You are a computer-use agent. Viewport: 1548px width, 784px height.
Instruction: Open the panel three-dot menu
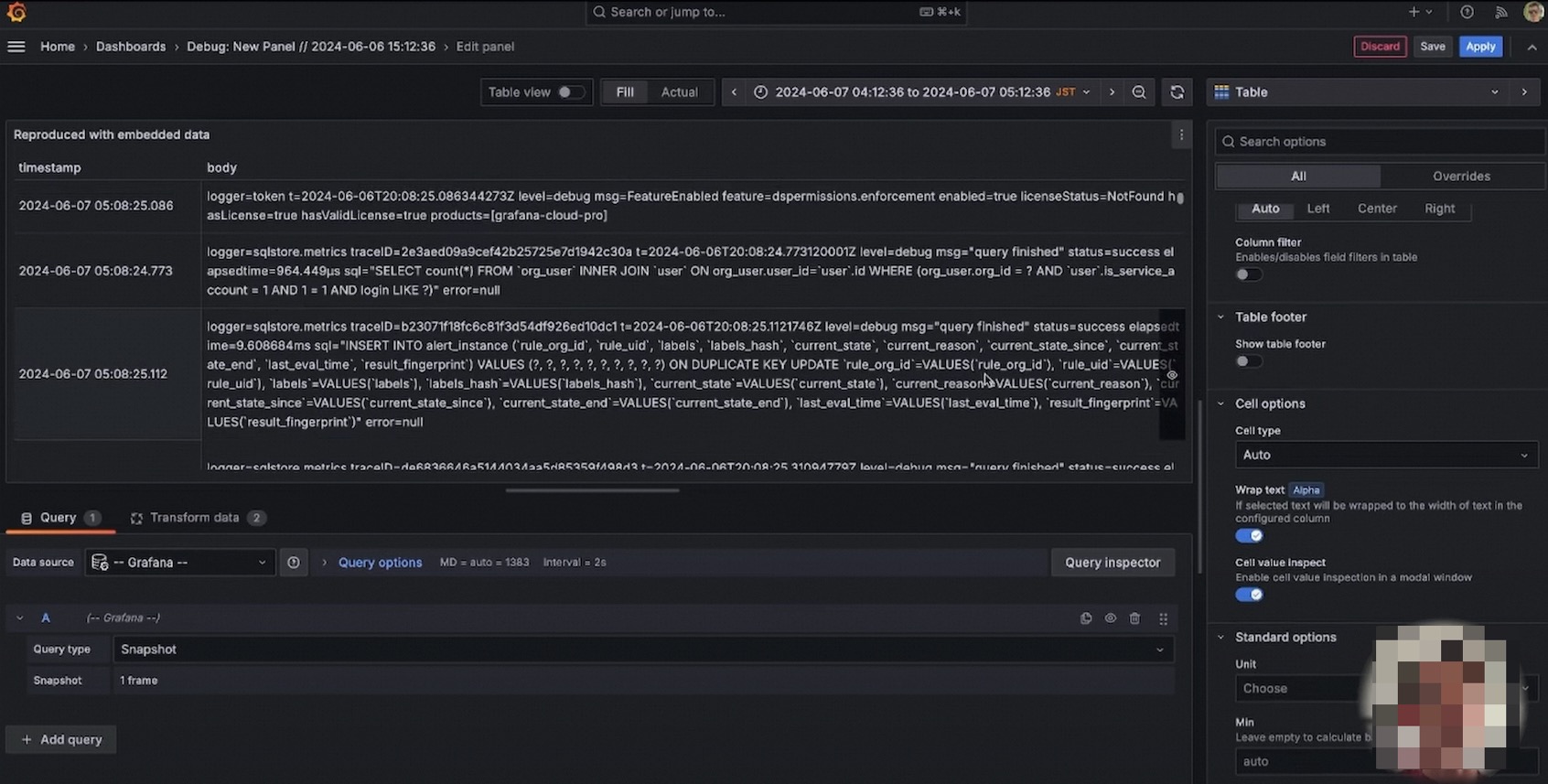tap(1181, 134)
